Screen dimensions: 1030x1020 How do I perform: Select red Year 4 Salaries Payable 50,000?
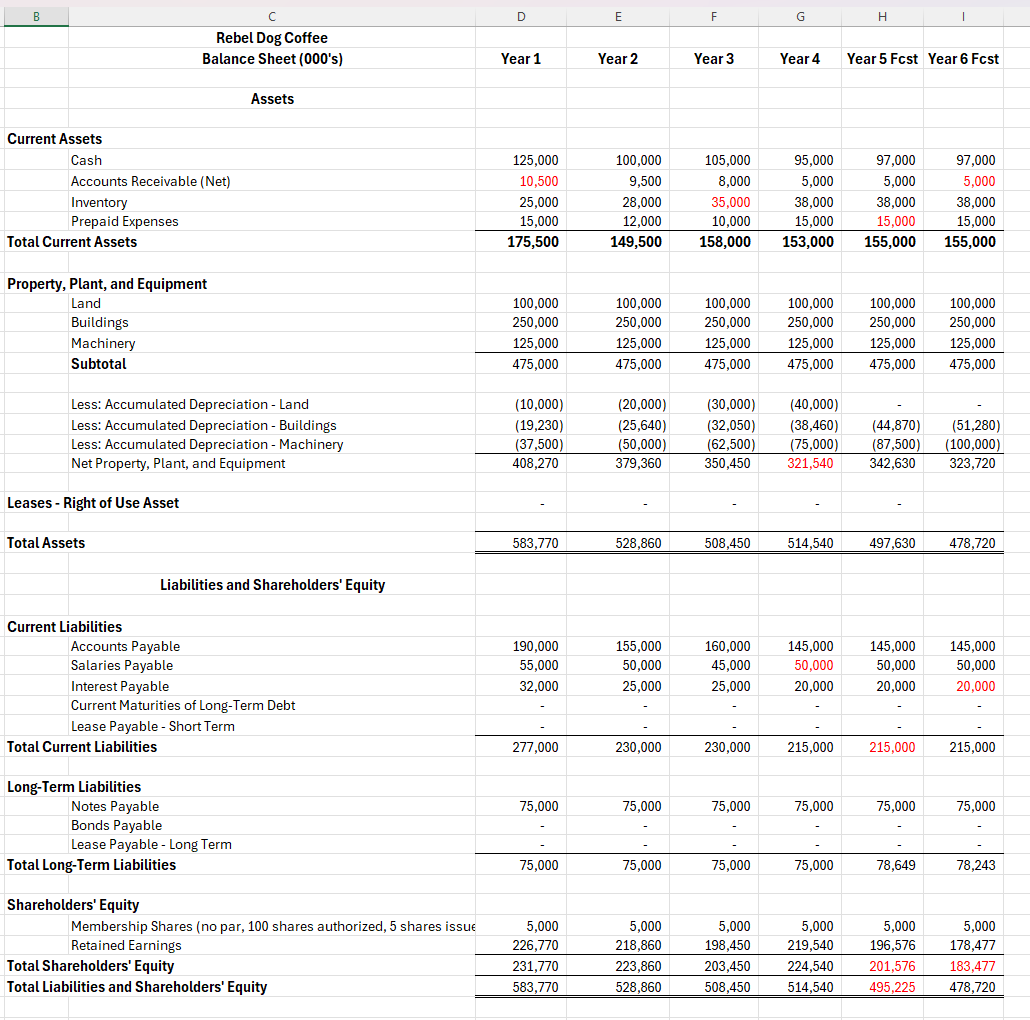(x=813, y=666)
